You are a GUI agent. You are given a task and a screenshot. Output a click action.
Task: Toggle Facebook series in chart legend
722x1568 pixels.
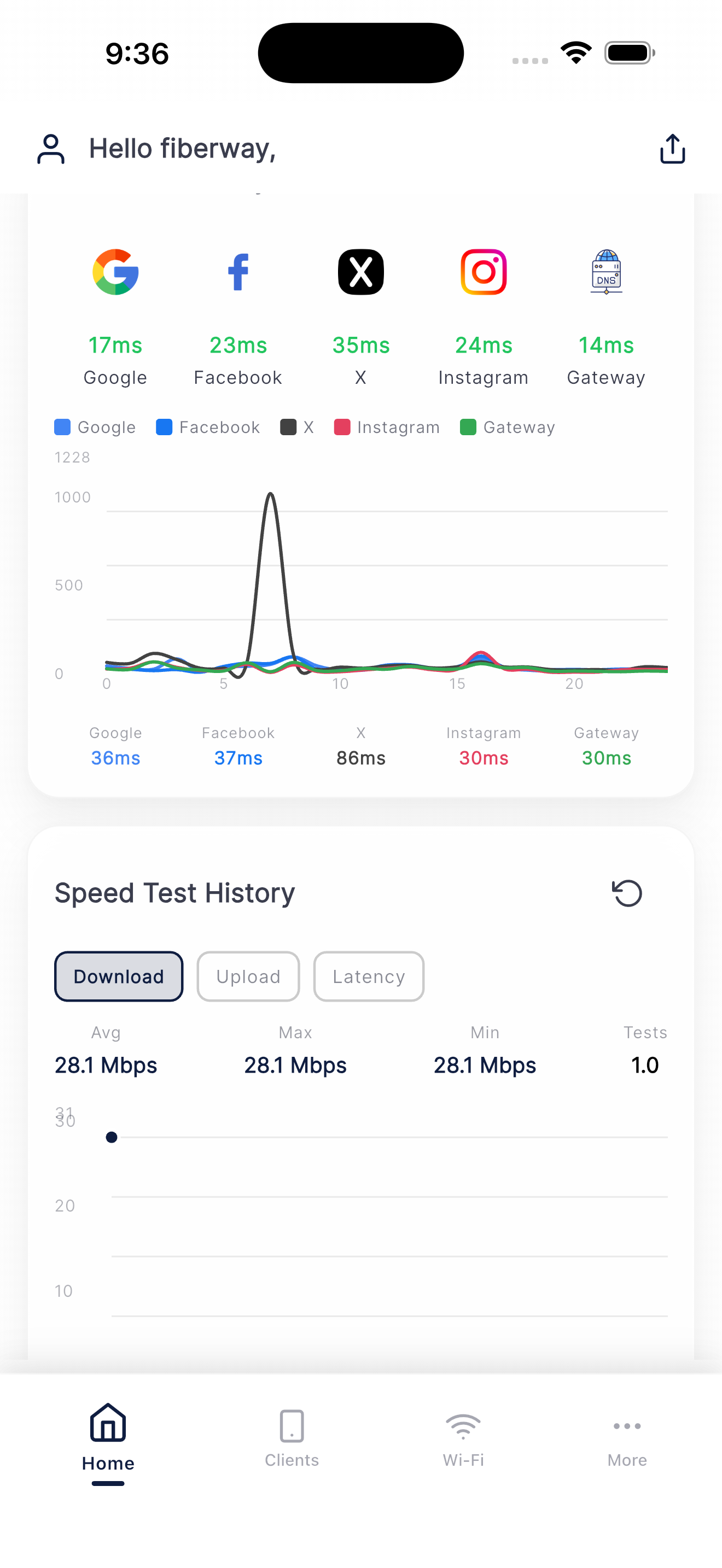(208, 428)
